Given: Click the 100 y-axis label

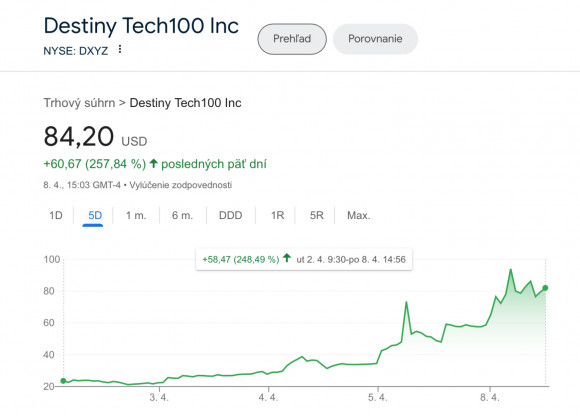Looking at the screenshot, I should tap(51, 259).
